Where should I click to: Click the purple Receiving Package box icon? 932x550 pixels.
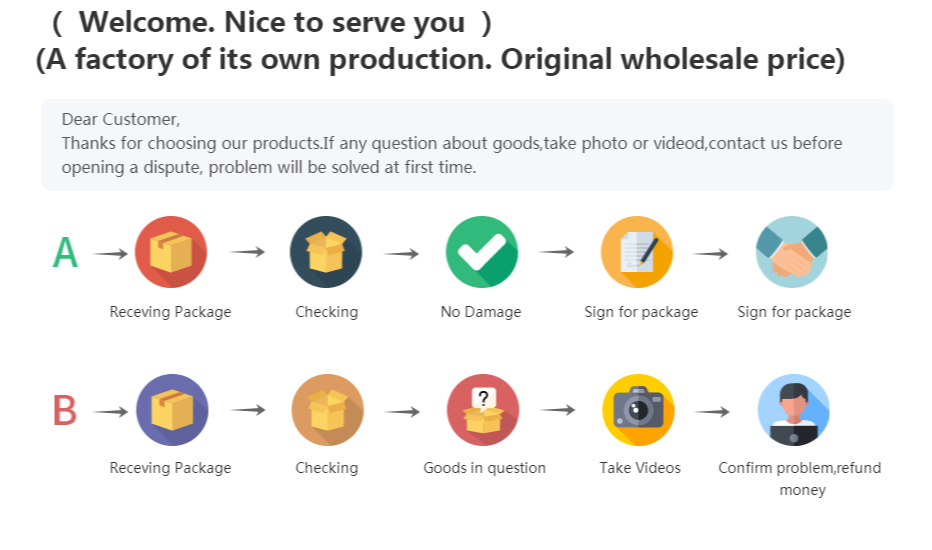coord(172,410)
